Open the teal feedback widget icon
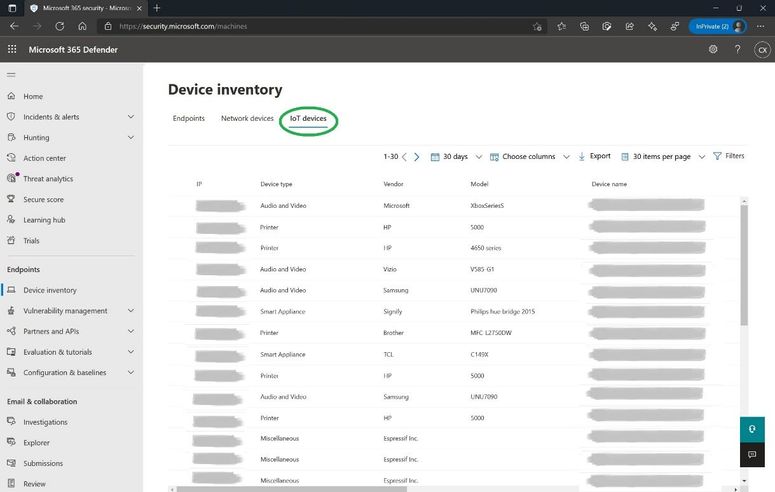 tap(752, 429)
